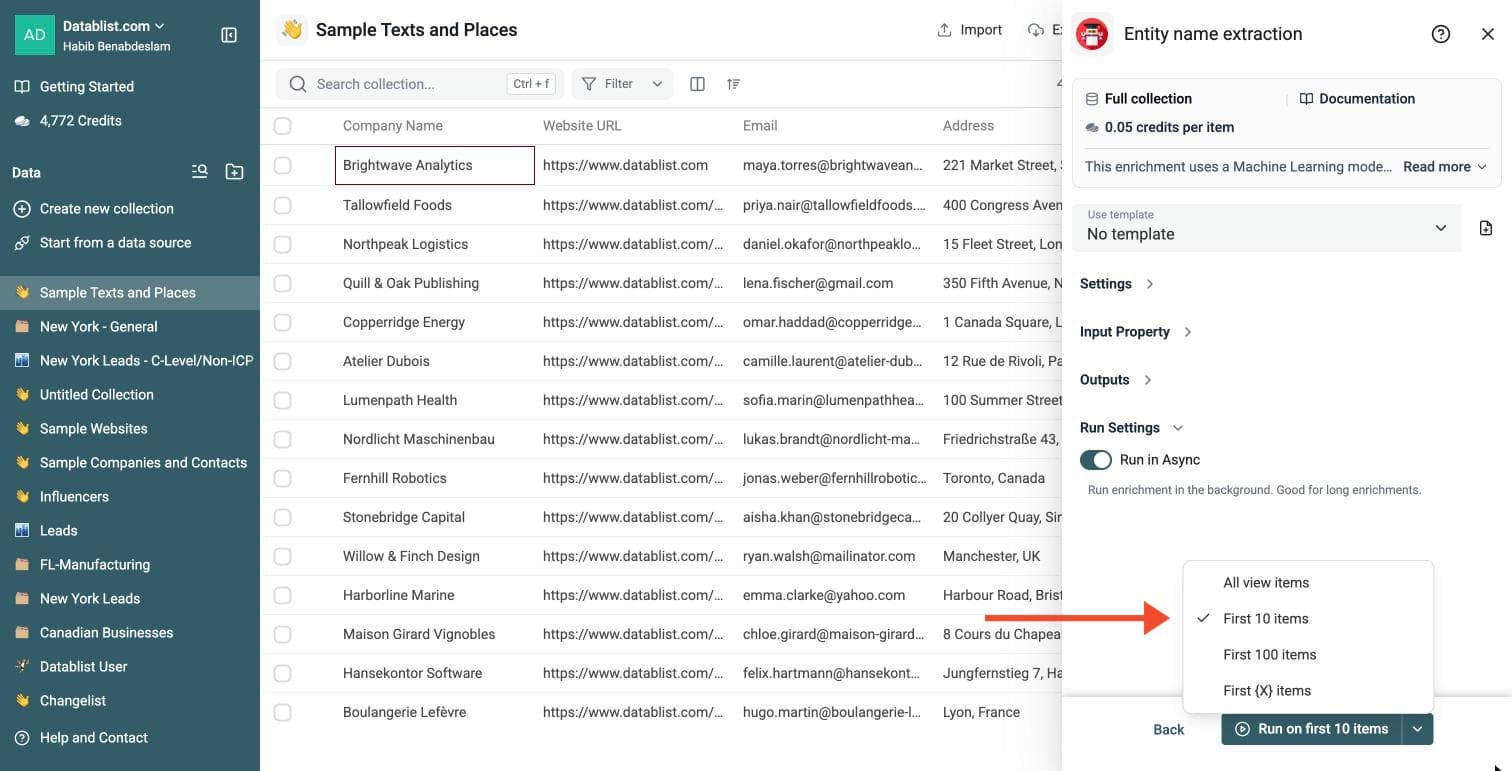Collapse the Run Settings section
The image size is (1512, 771).
(1131, 428)
